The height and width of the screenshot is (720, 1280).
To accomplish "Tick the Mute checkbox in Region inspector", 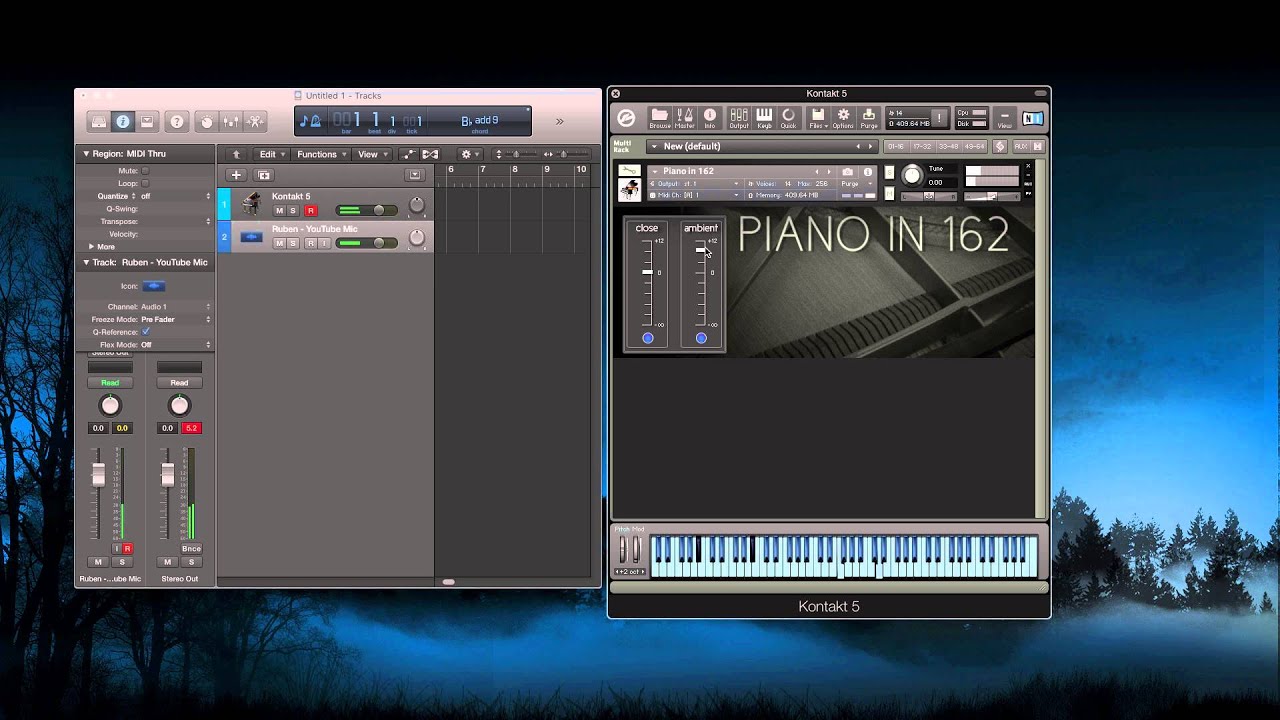I will pos(145,171).
